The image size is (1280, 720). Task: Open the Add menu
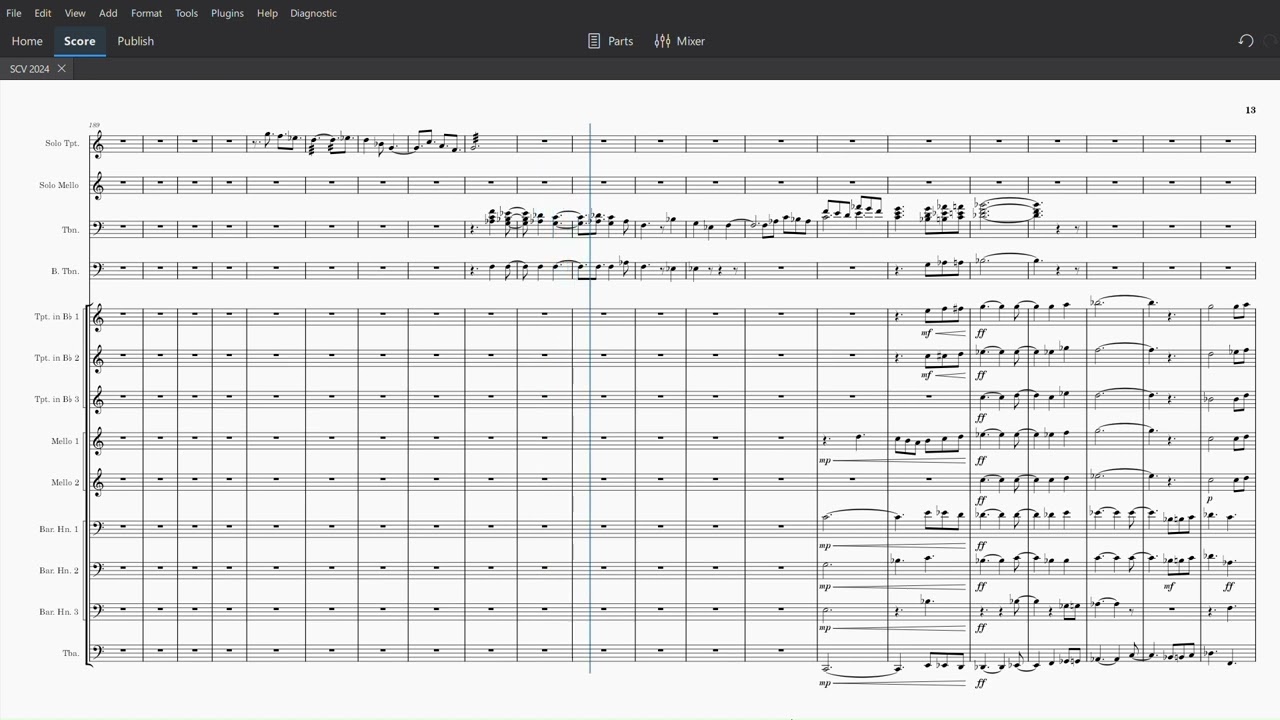[108, 13]
